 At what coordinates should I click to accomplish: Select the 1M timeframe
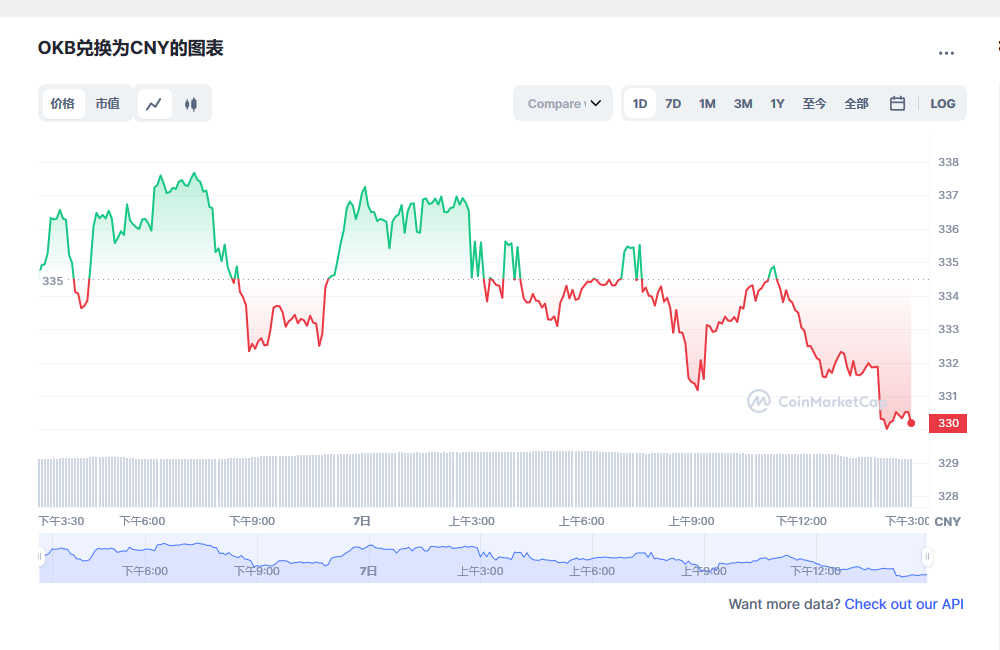(707, 103)
